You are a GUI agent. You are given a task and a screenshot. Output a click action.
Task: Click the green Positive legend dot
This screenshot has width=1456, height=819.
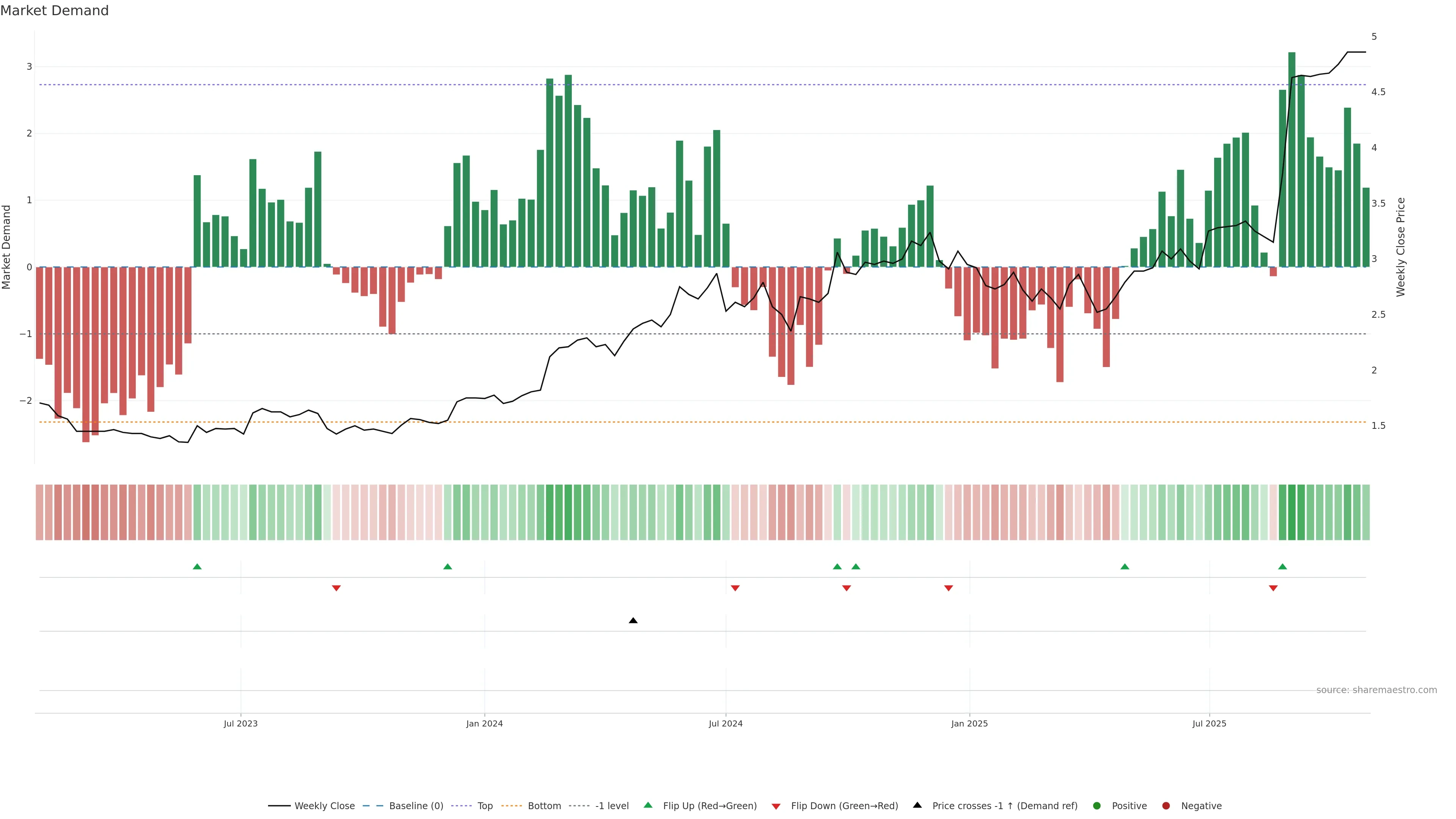click(x=1097, y=806)
